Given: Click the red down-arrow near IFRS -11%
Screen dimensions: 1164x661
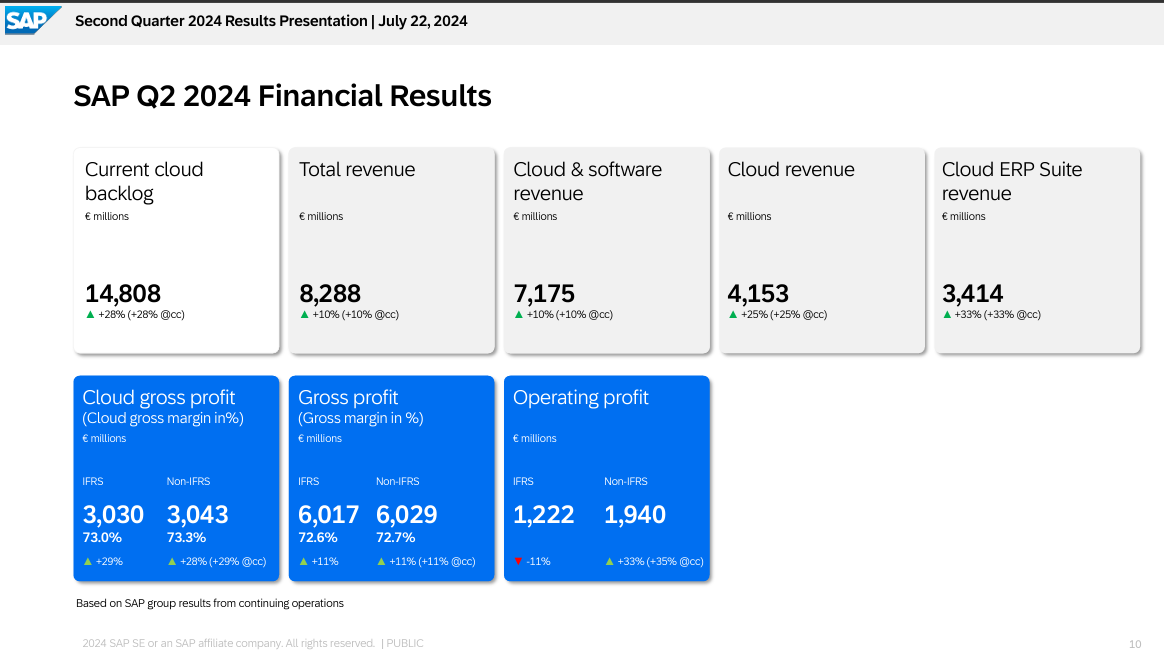Looking at the screenshot, I should (x=517, y=561).
